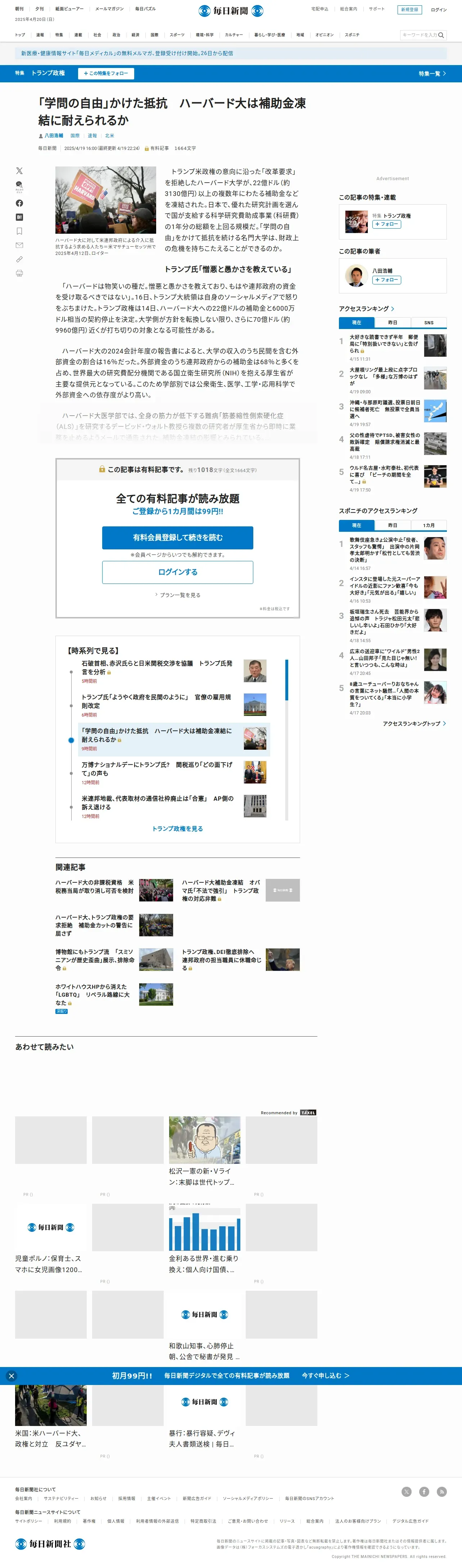This screenshot has width=462, height=1568.
Task: Bookmark this article using the sidebar bookmark icon
Action: pos(19,231)
